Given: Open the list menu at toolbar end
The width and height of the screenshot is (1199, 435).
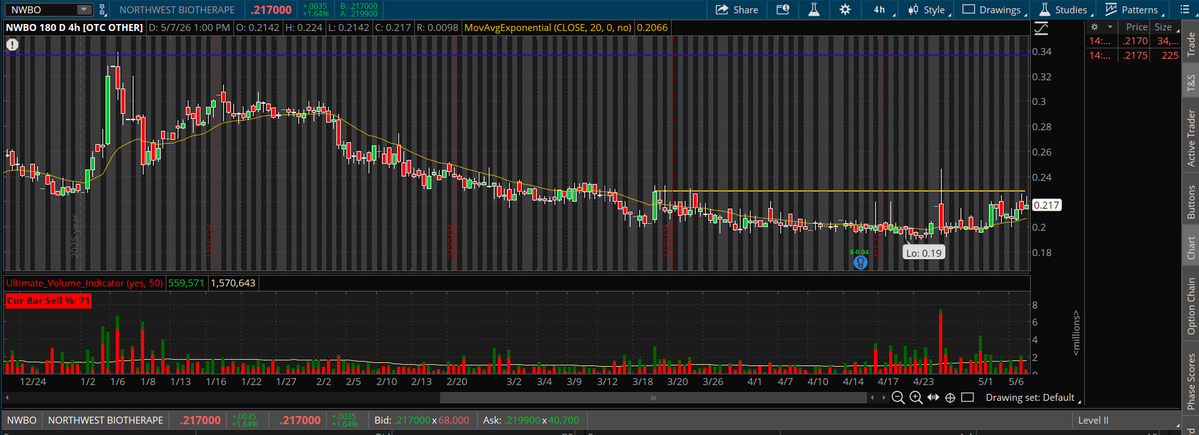Looking at the screenshot, I should coord(1184,10).
